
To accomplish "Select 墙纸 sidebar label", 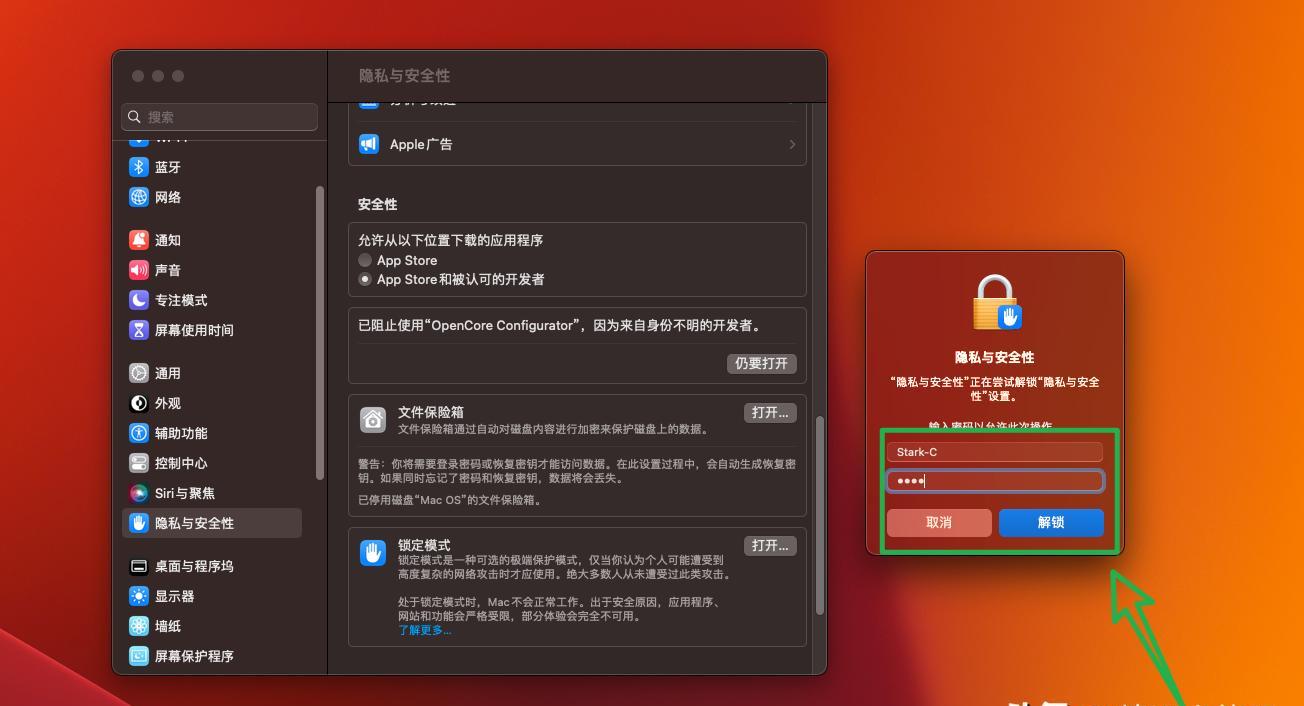I will point(168,626).
